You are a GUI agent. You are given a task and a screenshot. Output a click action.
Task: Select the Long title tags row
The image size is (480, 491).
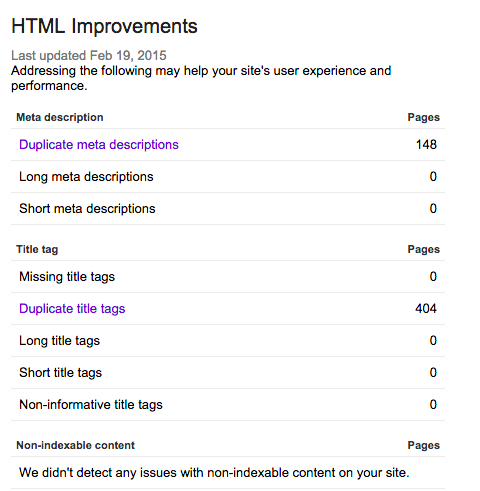228,341
